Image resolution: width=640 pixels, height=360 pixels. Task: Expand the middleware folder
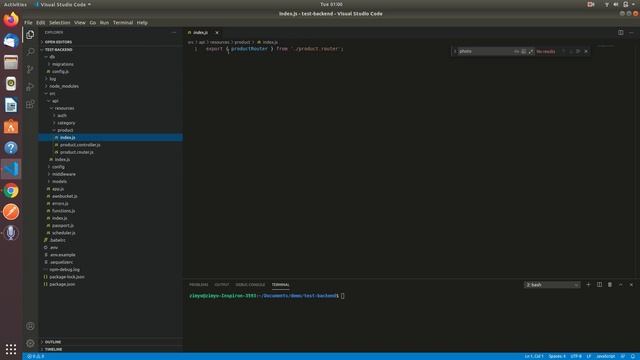[x=64, y=174]
